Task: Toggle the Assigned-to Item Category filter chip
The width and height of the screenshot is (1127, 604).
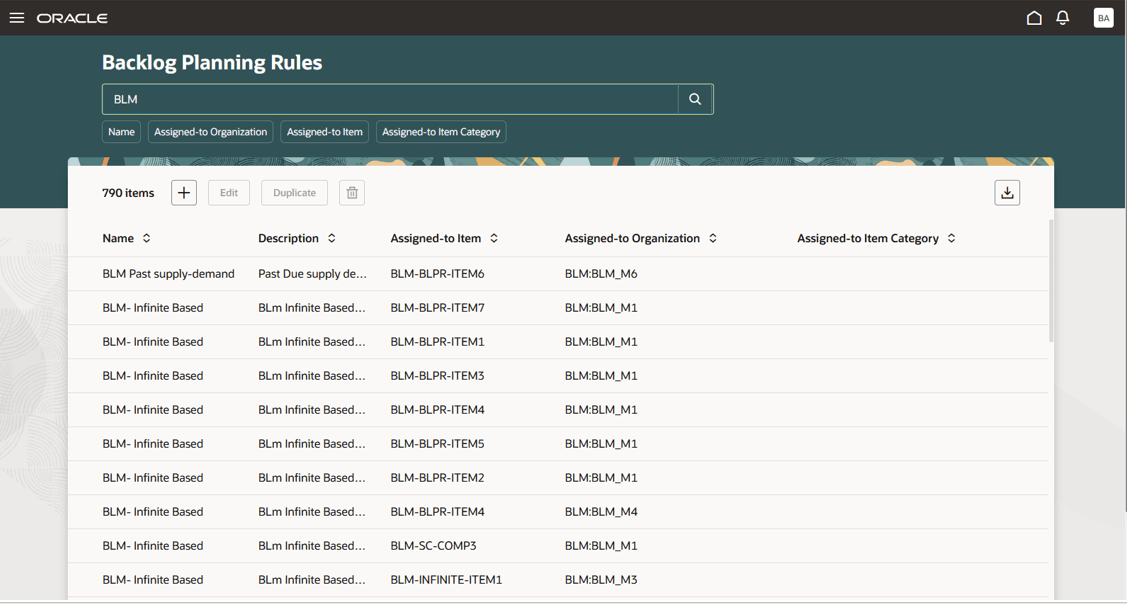Action: [441, 131]
